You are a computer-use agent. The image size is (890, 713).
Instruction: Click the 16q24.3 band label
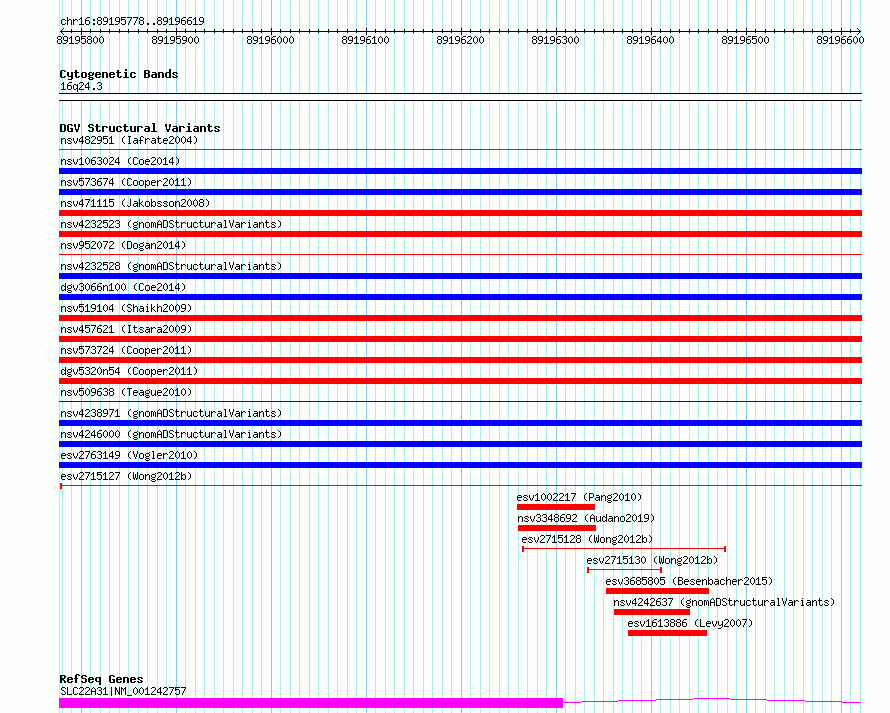(81, 86)
